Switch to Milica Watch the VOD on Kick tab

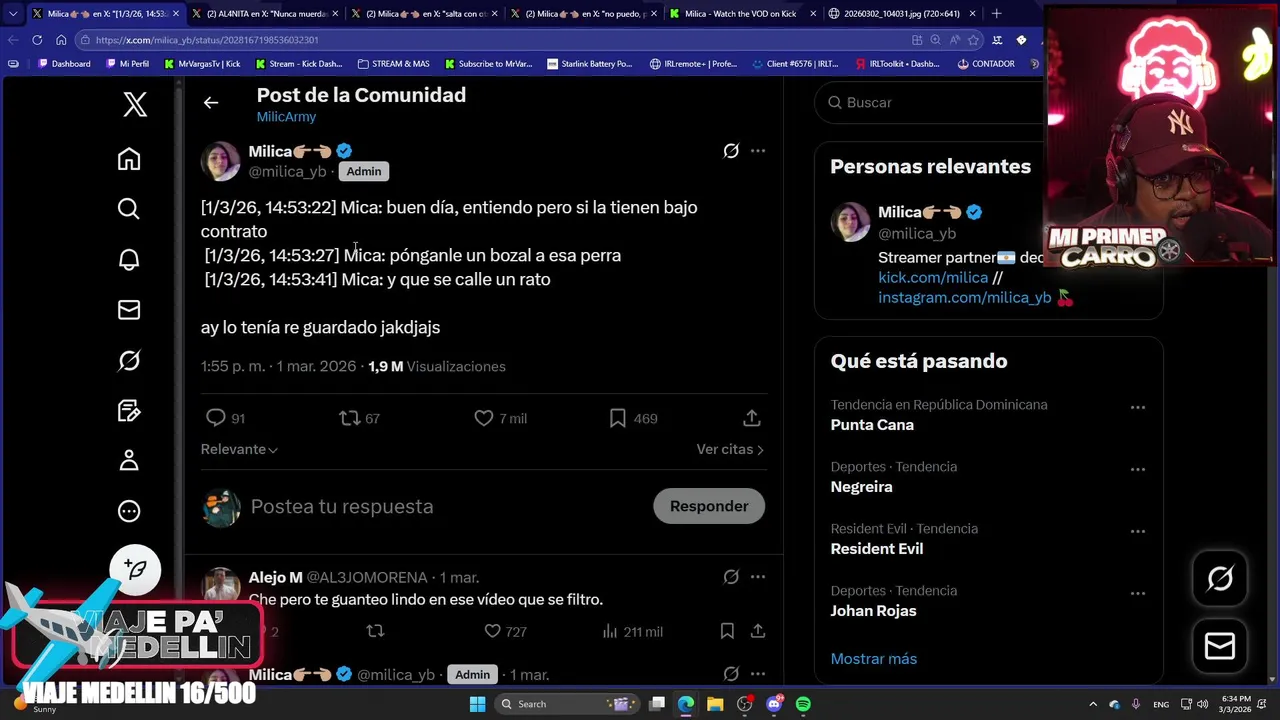click(741, 14)
